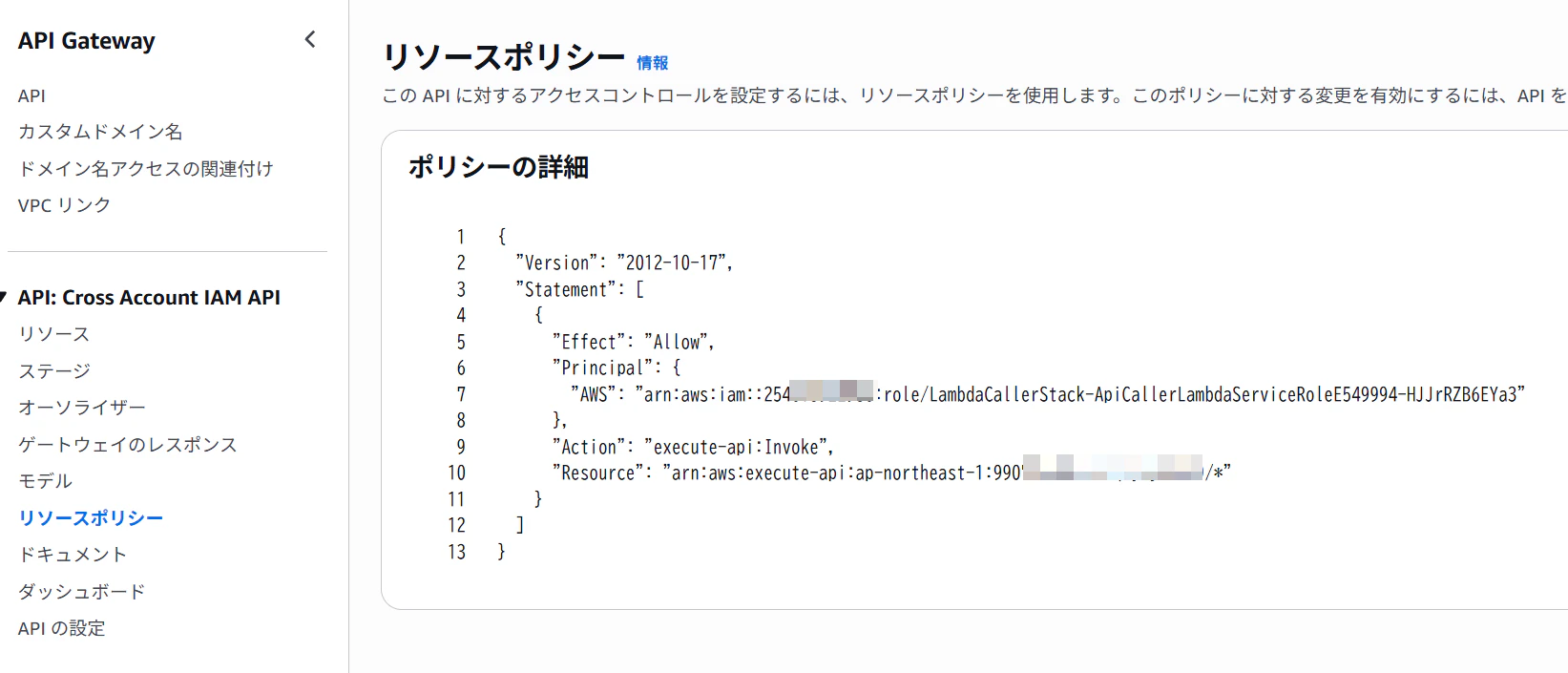This screenshot has width=1568, height=673.
Task: Click the "Resource" execute-api ARN line
Action: pyautogui.click(x=891, y=473)
